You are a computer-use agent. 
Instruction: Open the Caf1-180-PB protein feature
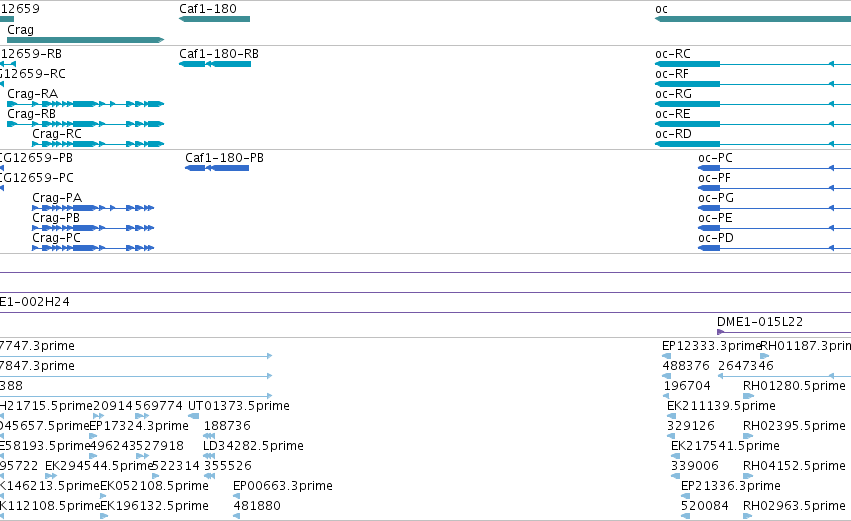217,168
